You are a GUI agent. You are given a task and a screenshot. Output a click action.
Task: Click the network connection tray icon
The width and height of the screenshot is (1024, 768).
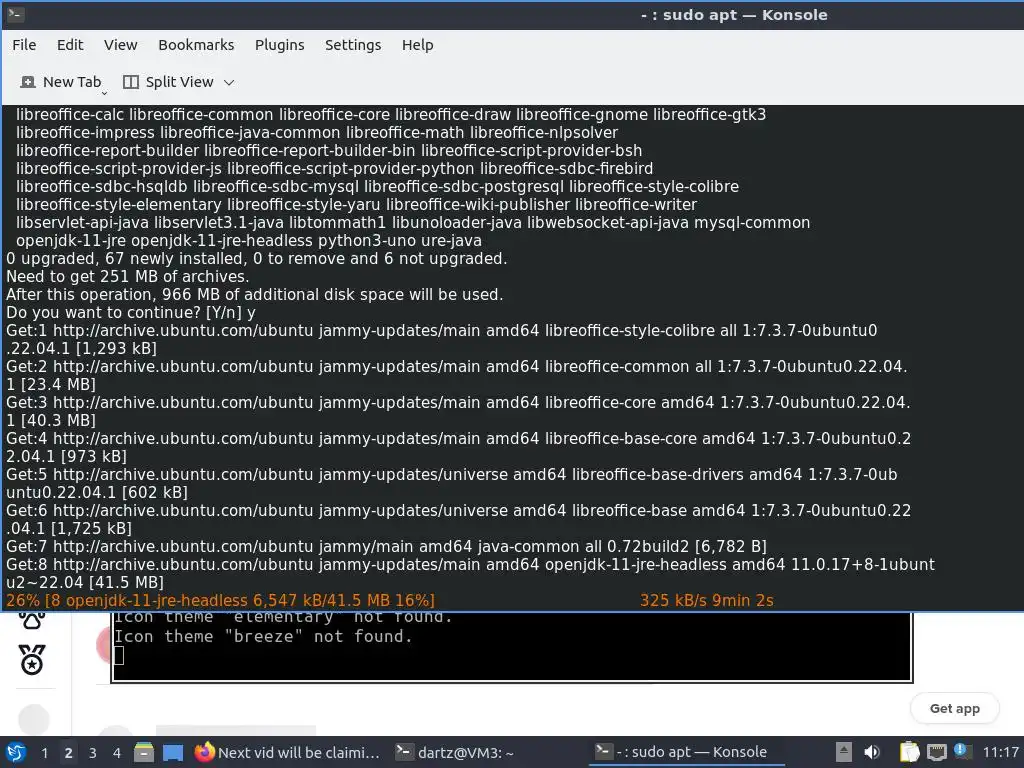point(936,752)
